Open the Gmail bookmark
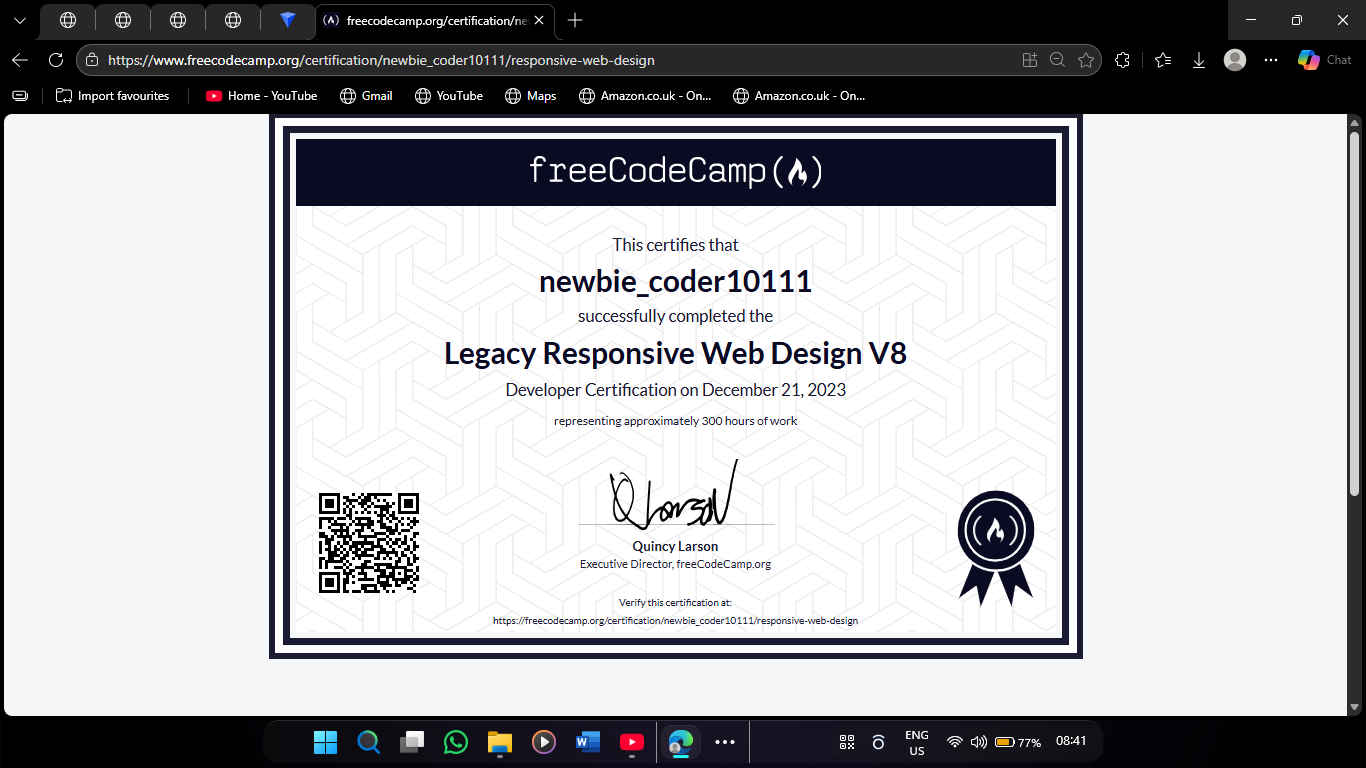Screen dimensions: 1366x768 coord(366,95)
